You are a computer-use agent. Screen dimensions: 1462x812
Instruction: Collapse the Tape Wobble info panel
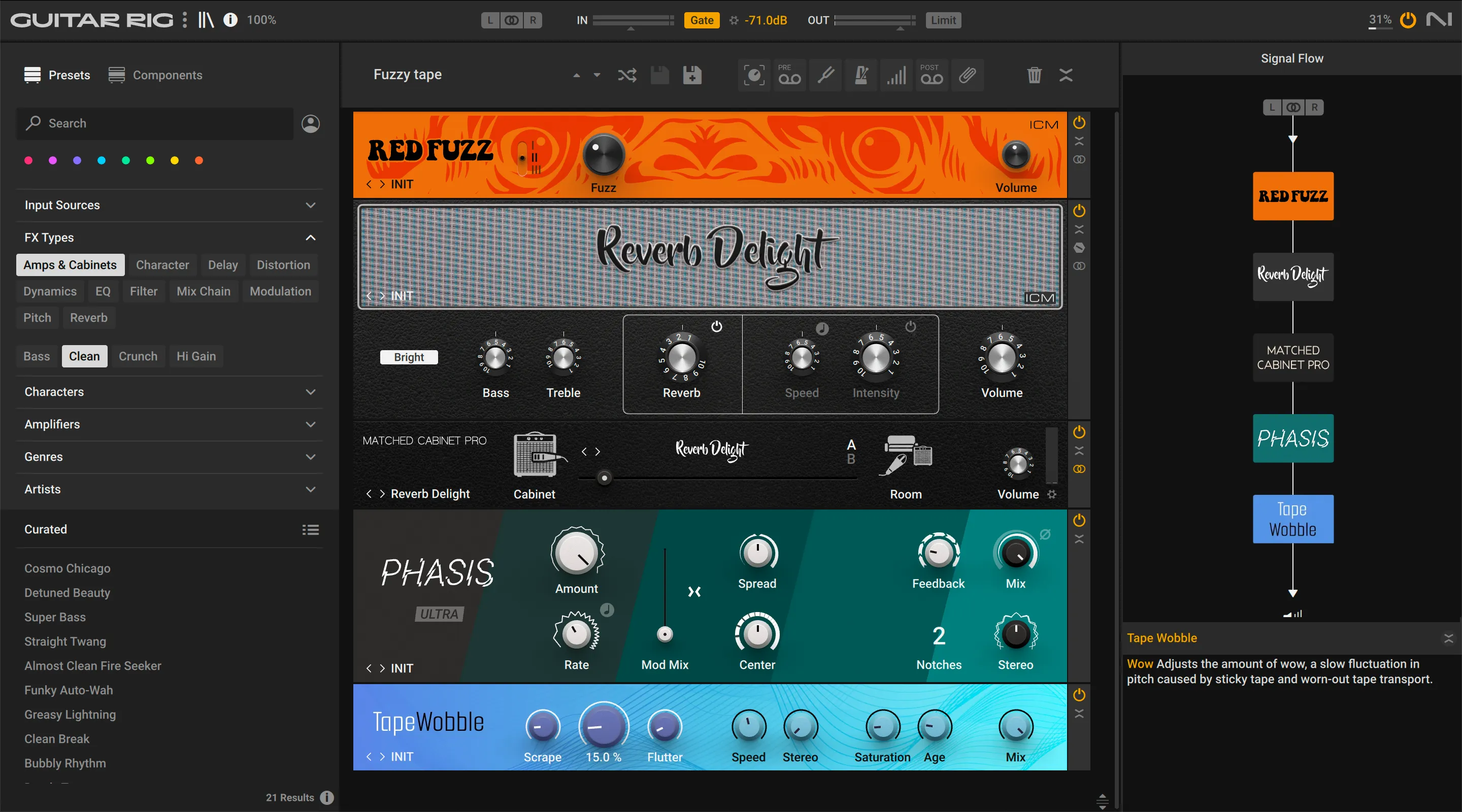tap(1448, 638)
